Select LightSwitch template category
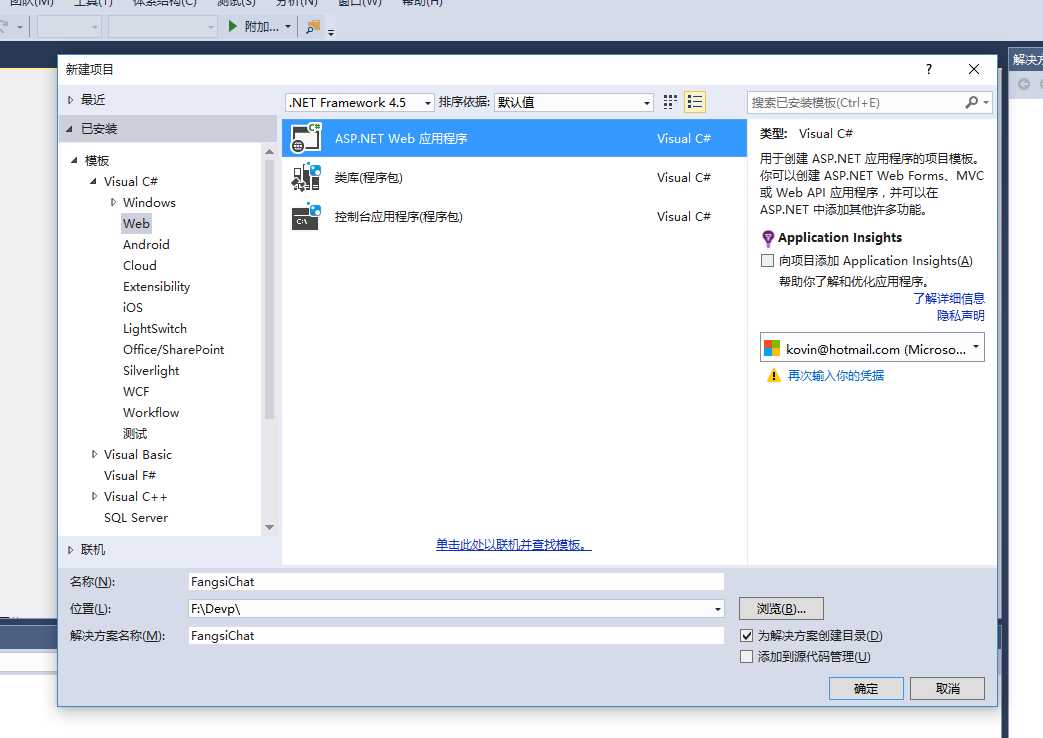Screen dimensions: 1043x738 tap(154, 329)
